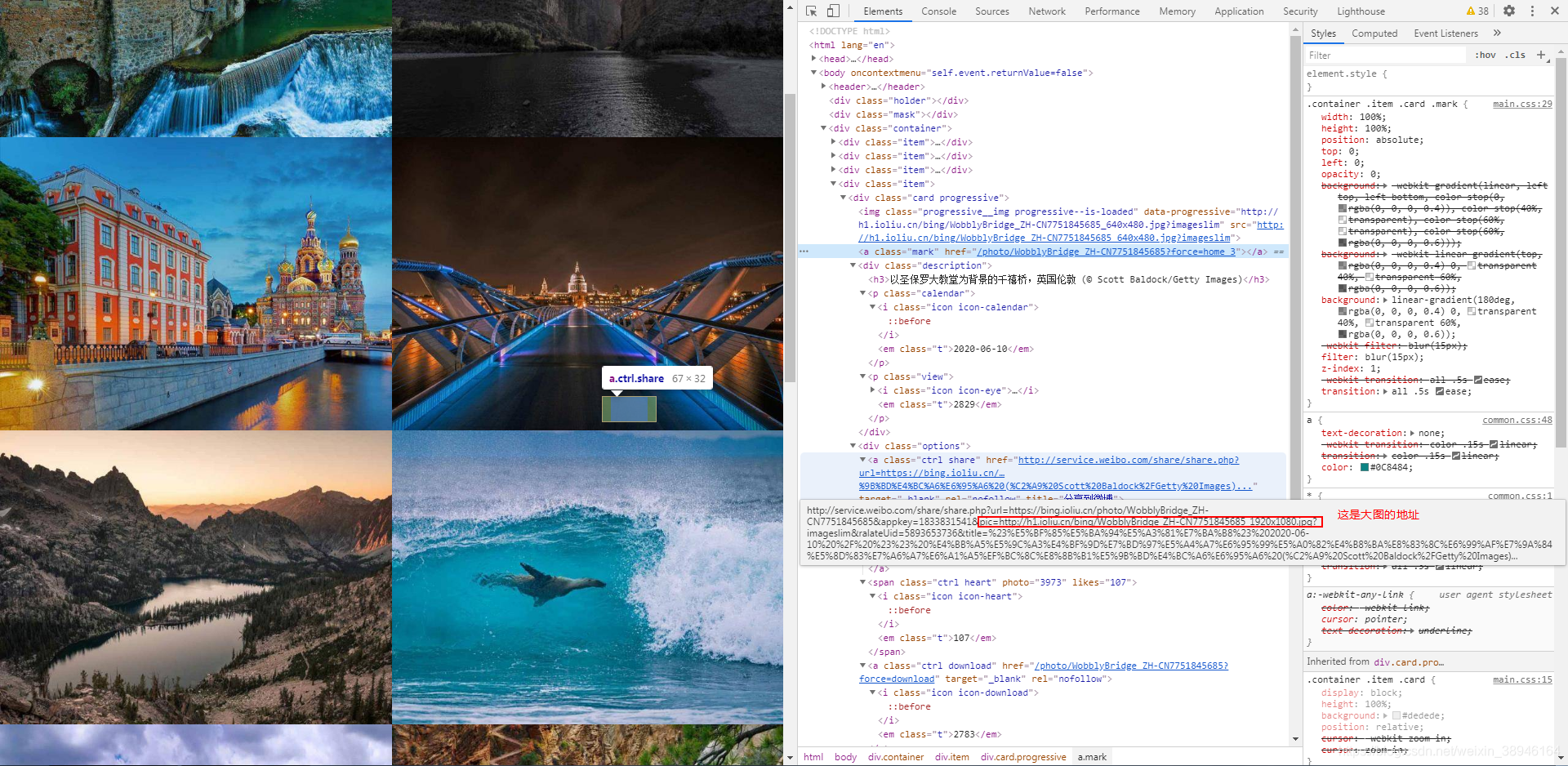1568x766 pixels.
Task: Open timing editor for the active transition ease
Action: 1440,392
